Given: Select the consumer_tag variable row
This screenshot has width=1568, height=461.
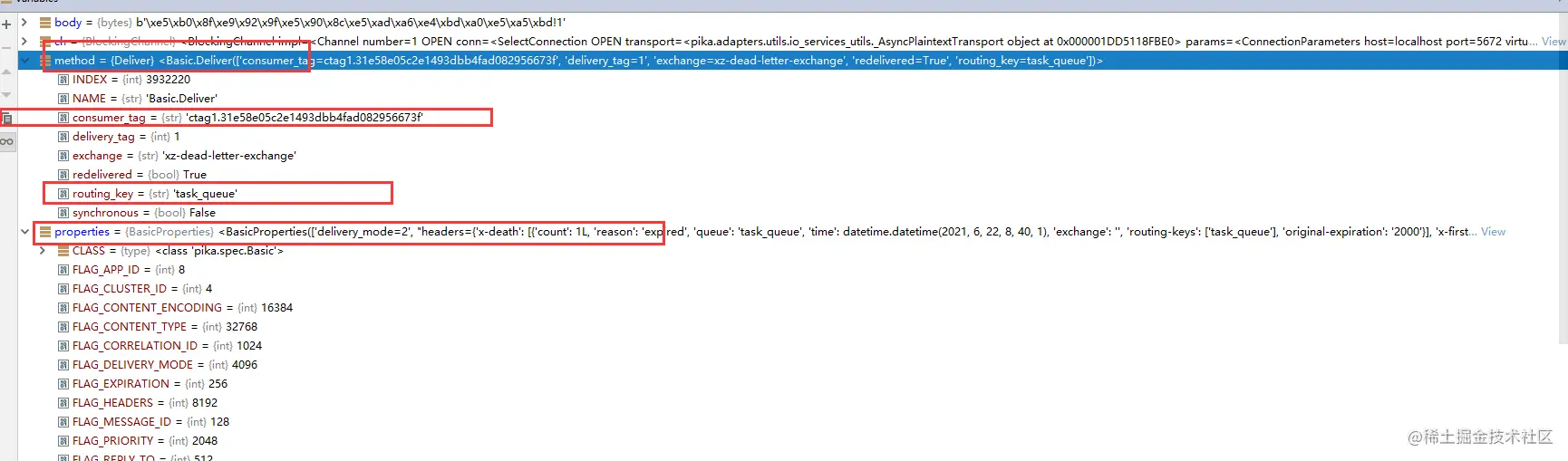Looking at the screenshot, I should click(x=245, y=118).
